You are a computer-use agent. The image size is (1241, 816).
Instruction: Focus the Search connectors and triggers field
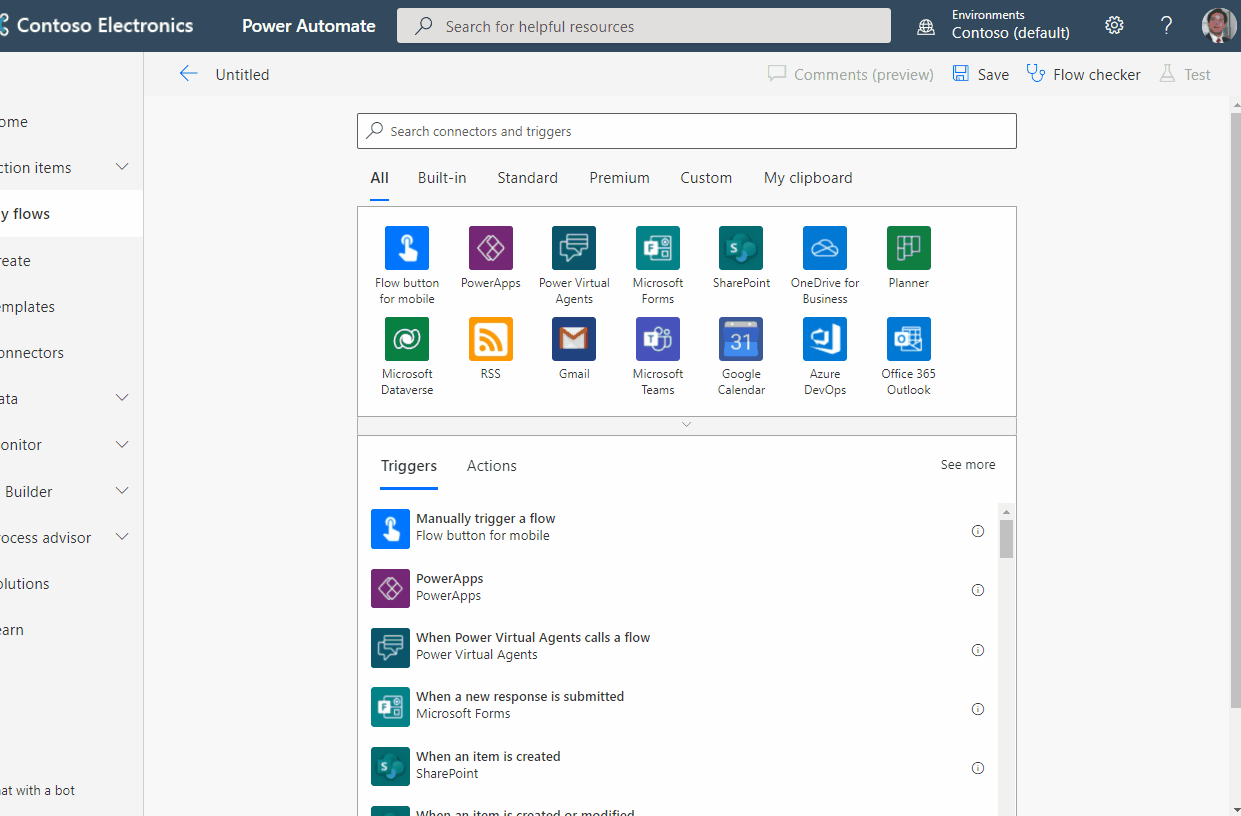686,131
